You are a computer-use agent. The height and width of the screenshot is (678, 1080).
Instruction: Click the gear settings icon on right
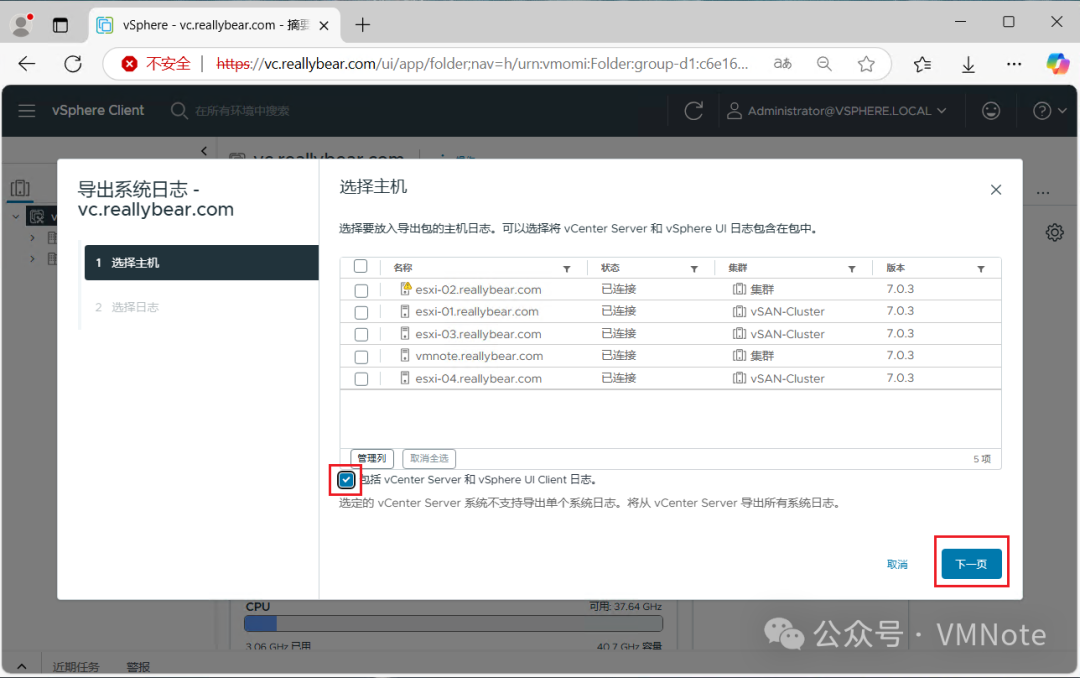(x=1054, y=233)
